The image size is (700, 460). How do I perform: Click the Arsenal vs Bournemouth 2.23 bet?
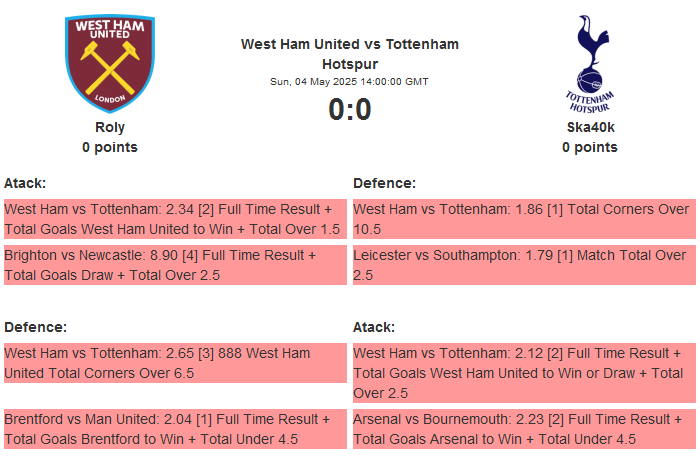click(523, 429)
